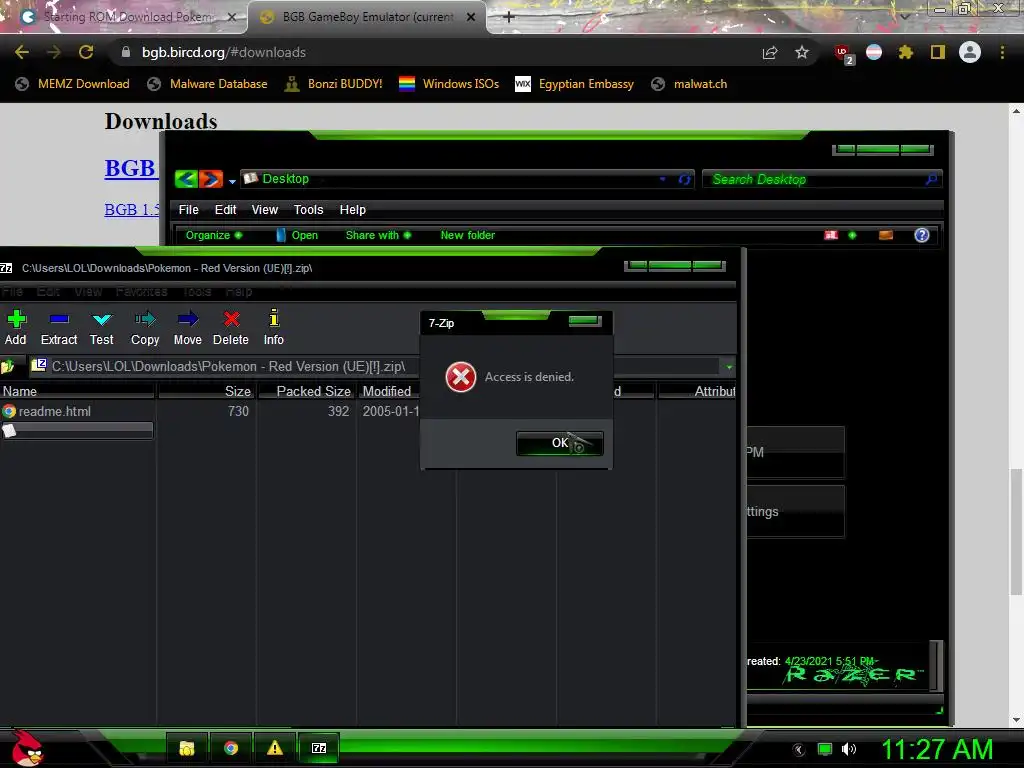Open a new Chrome tab
The image size is (1024, 768).
point(509,17)
